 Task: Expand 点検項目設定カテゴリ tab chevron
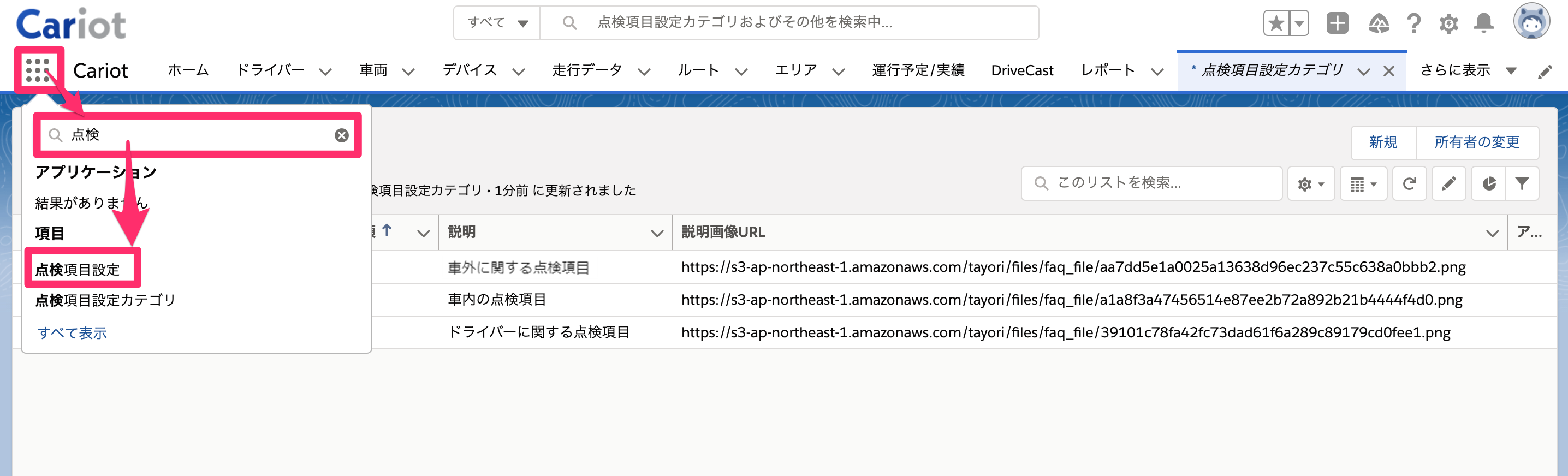pos(1363,72)
